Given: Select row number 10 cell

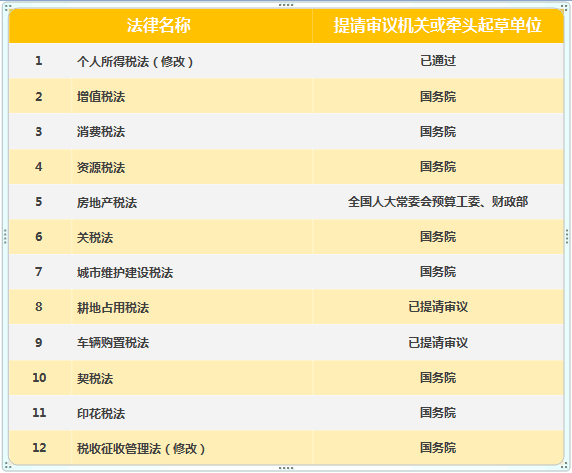Looking at the screenshot, I should point(40,377).
